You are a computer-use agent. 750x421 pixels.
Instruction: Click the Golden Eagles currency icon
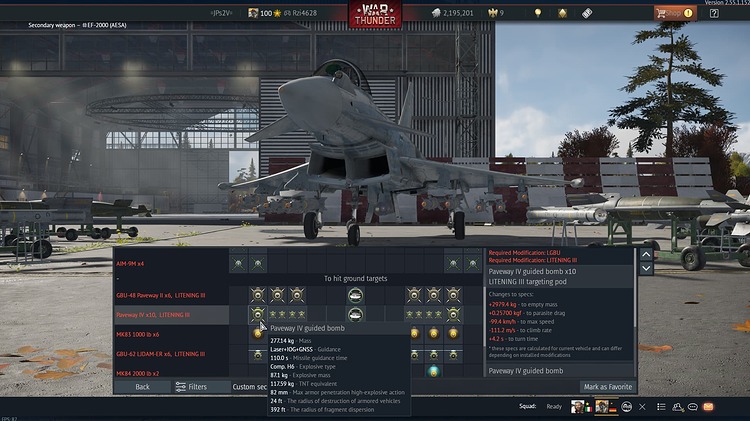coord(493,13)
